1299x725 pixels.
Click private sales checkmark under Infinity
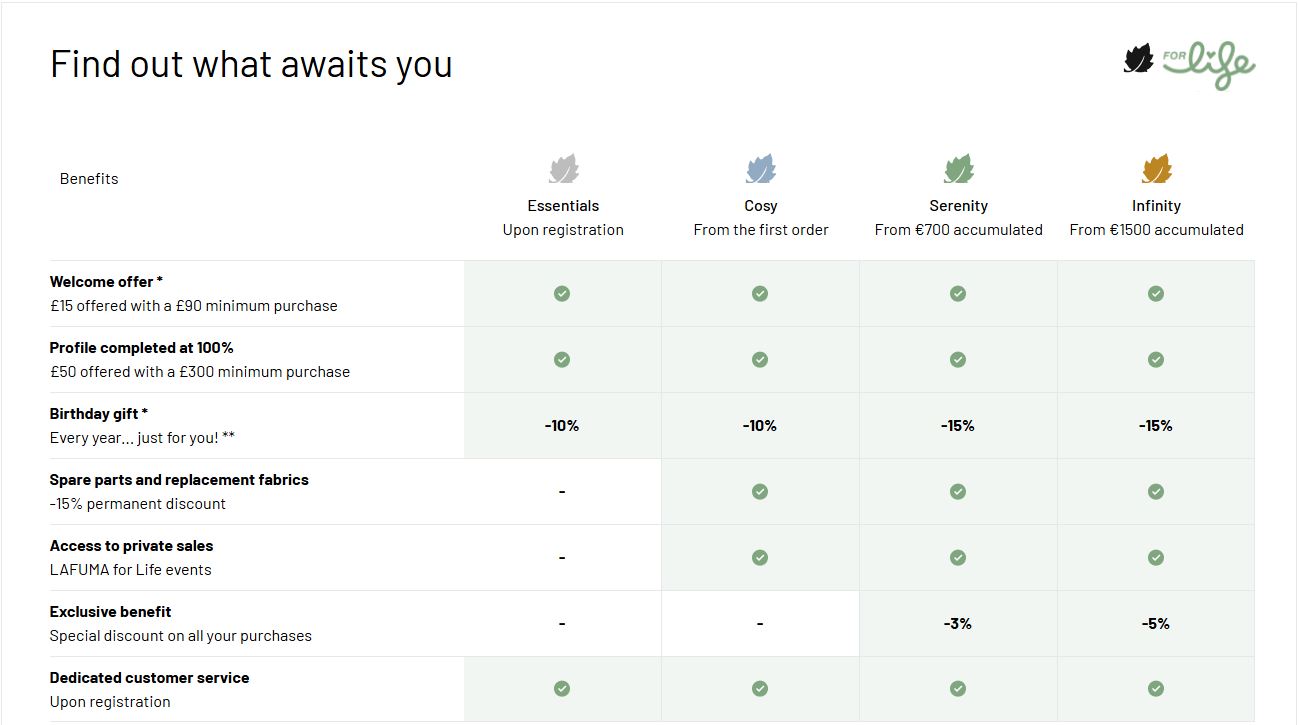click(1156, 557)
